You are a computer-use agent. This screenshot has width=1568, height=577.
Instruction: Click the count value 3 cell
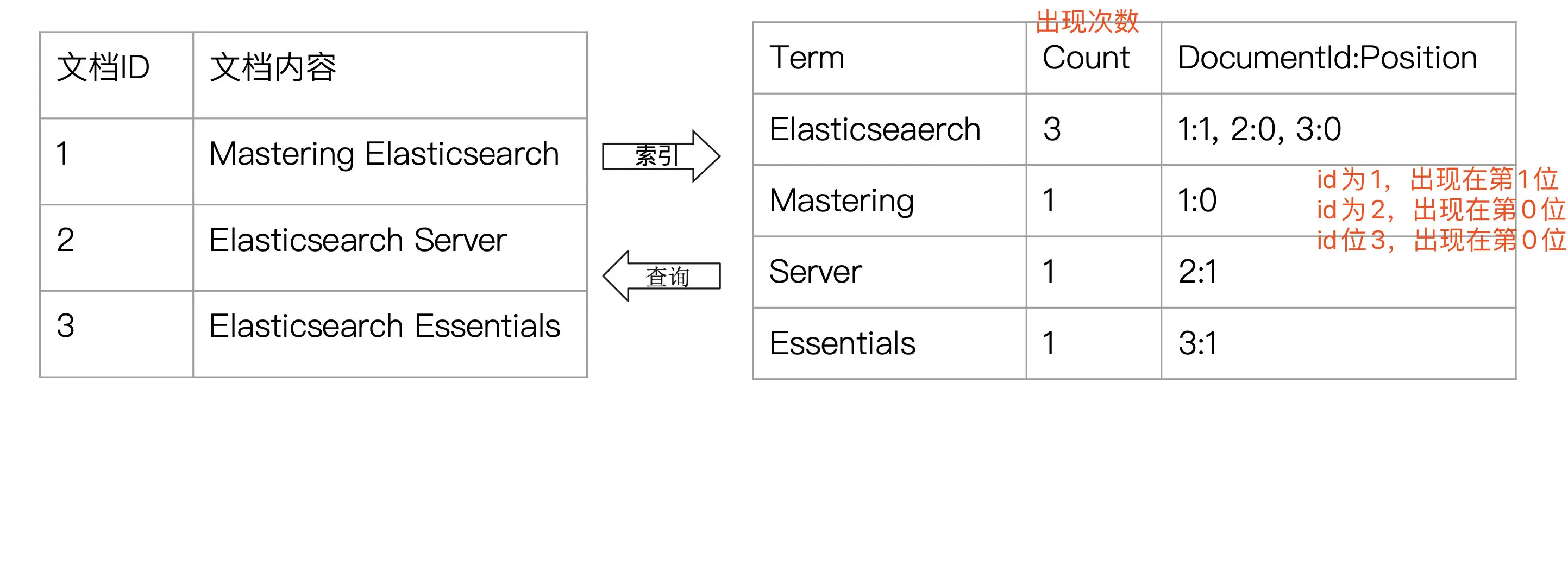coord(1094,129)
